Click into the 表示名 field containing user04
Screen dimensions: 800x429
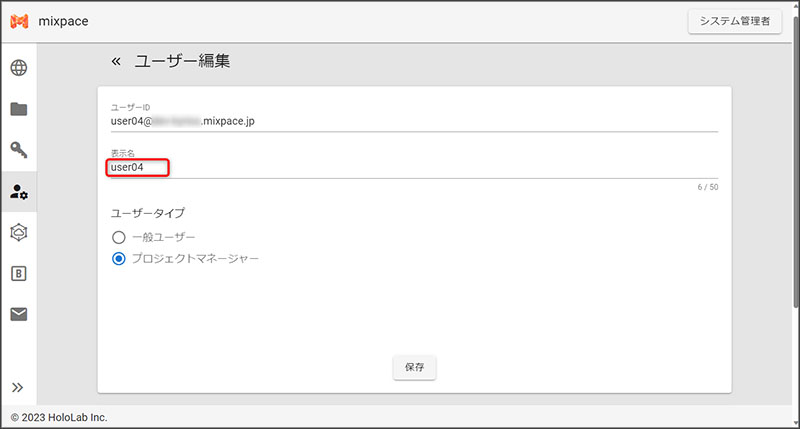[x=400, y=168]
